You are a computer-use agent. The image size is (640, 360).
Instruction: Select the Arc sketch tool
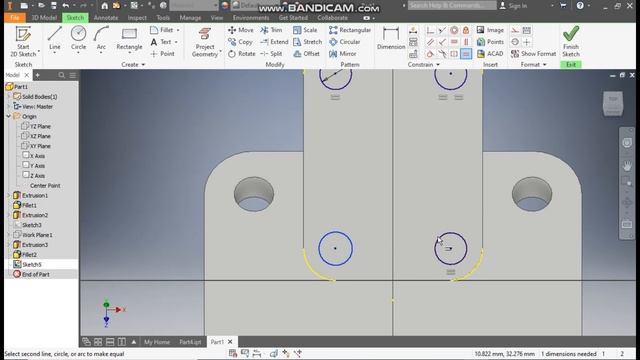[101, 38]
